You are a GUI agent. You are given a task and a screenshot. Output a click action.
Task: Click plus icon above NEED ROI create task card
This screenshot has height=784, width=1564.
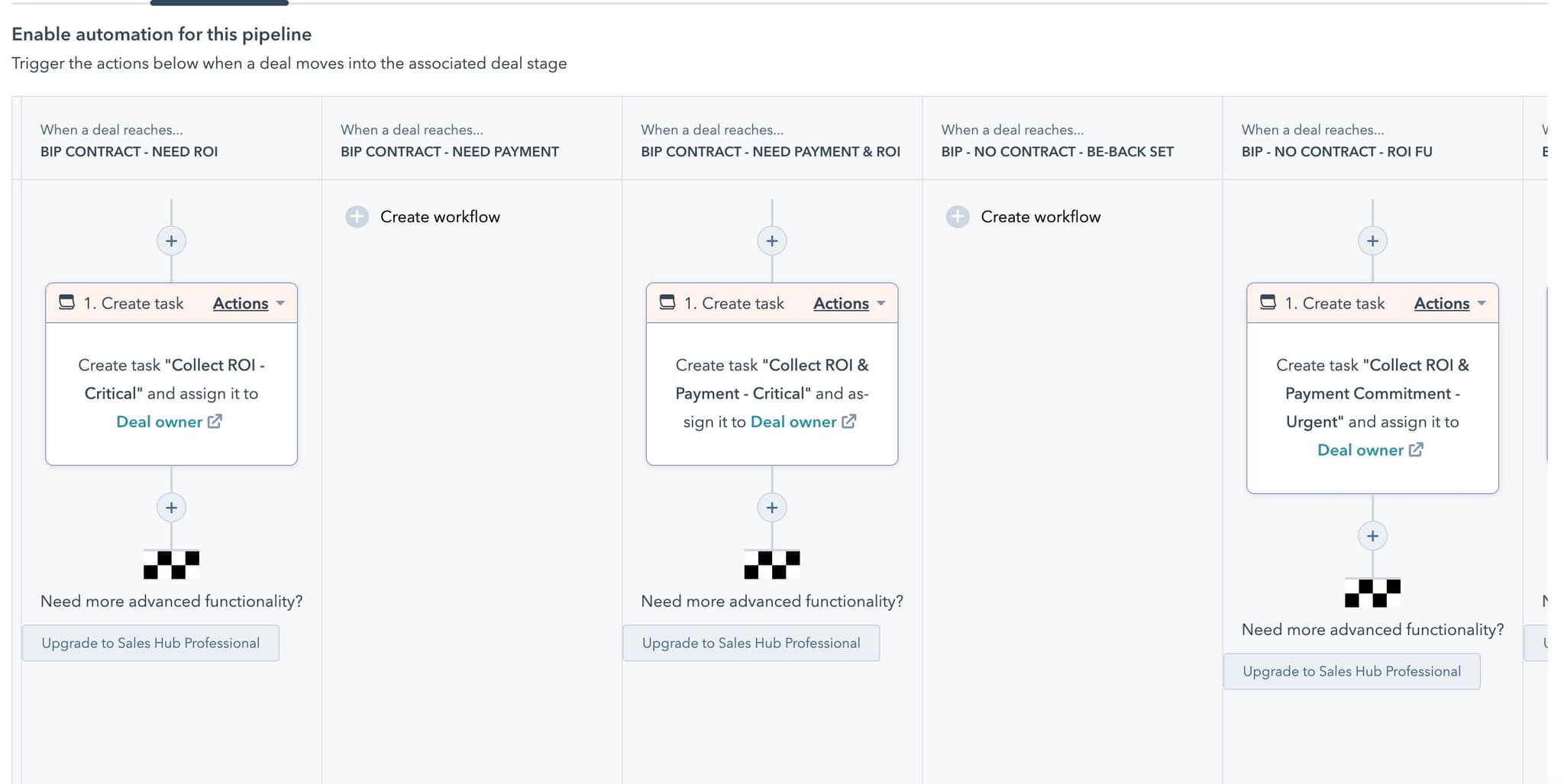(x=171, y=241)
